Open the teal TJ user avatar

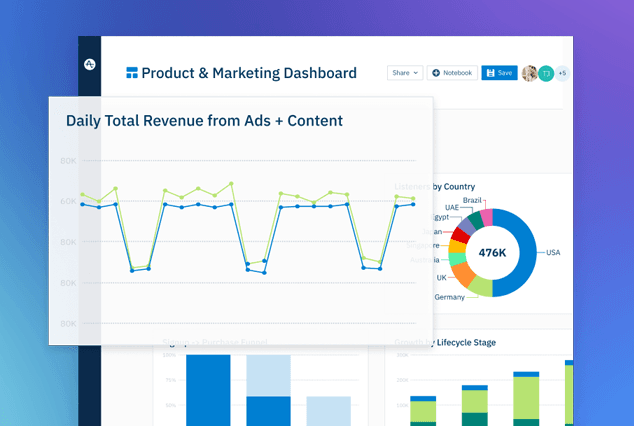click(546, 73)
